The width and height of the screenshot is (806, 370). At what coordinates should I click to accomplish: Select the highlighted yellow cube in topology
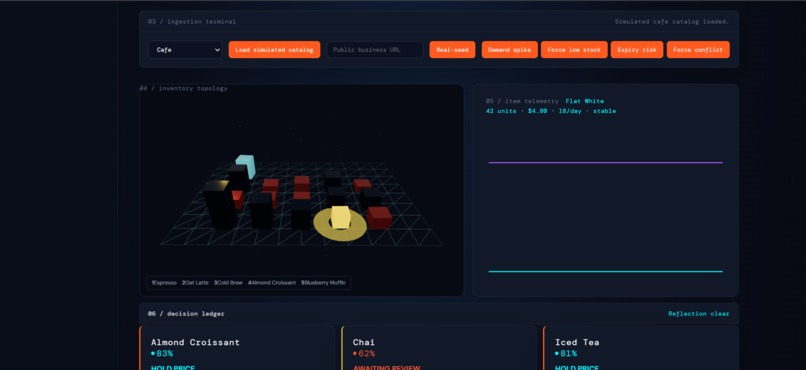click(340, 217)
